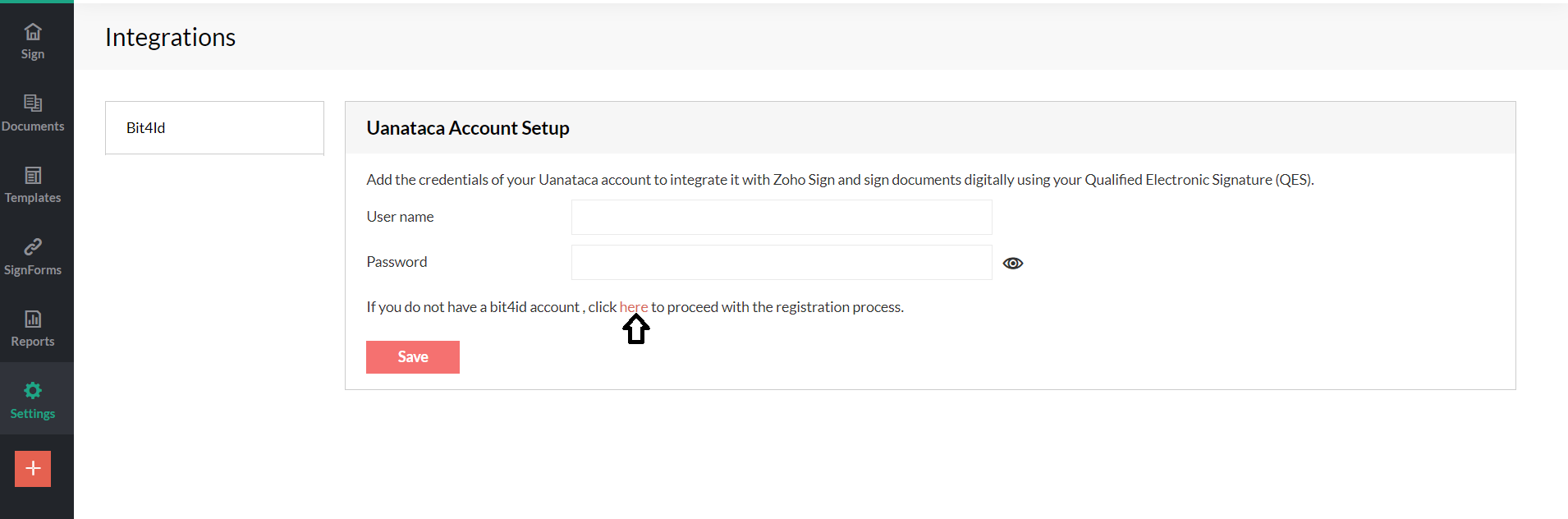Go to Reports via its text label
The width and height of the screenshot is (1568, 519).
click(x=33, y=342)
